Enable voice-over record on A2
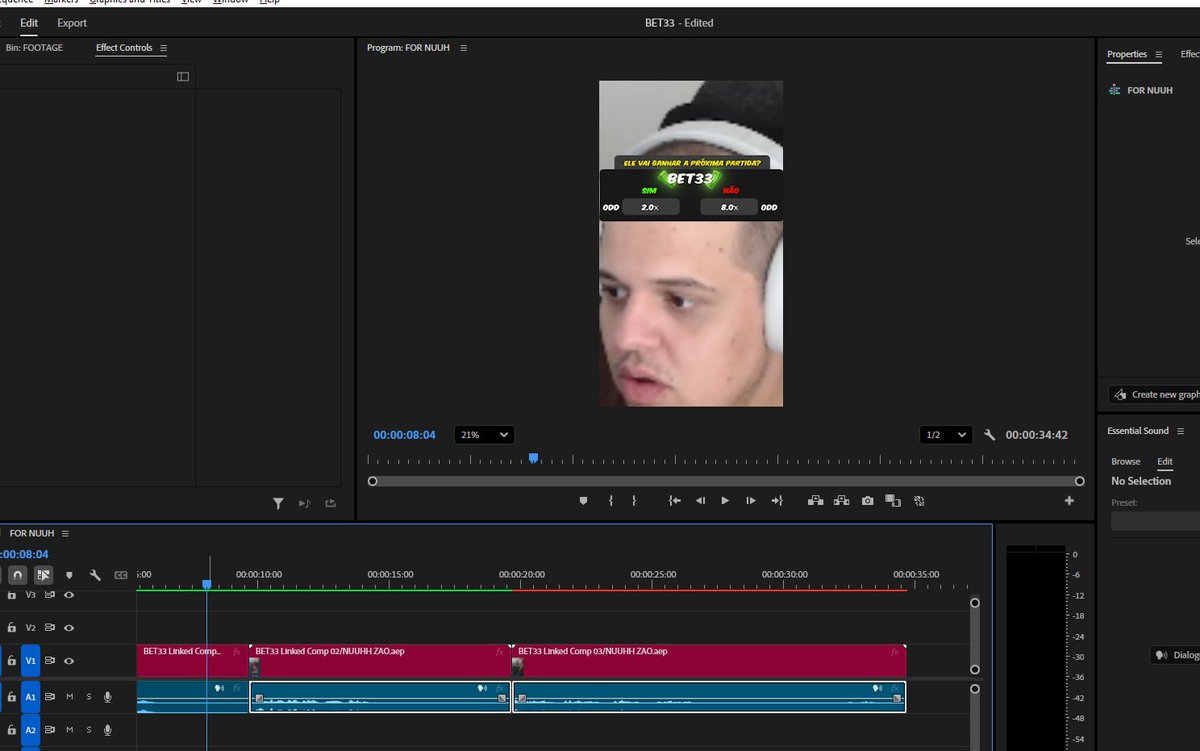 pos(107,730)
